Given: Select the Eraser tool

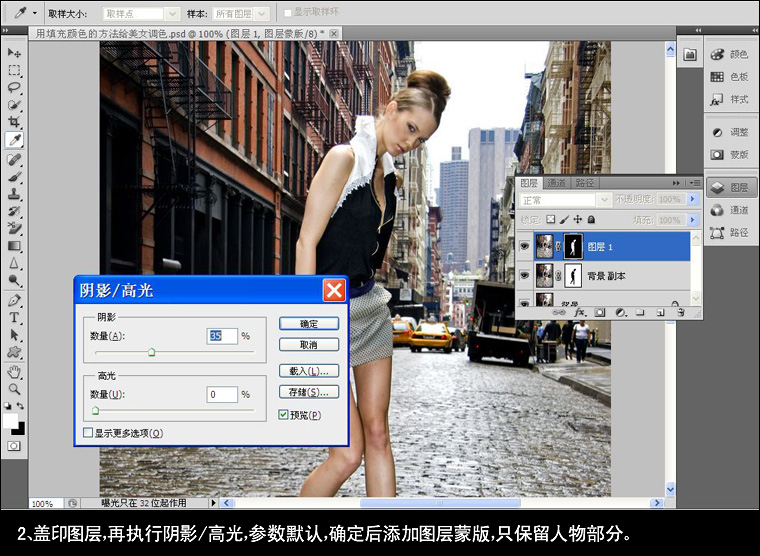Looking at the screenshot, I should 14,228.
